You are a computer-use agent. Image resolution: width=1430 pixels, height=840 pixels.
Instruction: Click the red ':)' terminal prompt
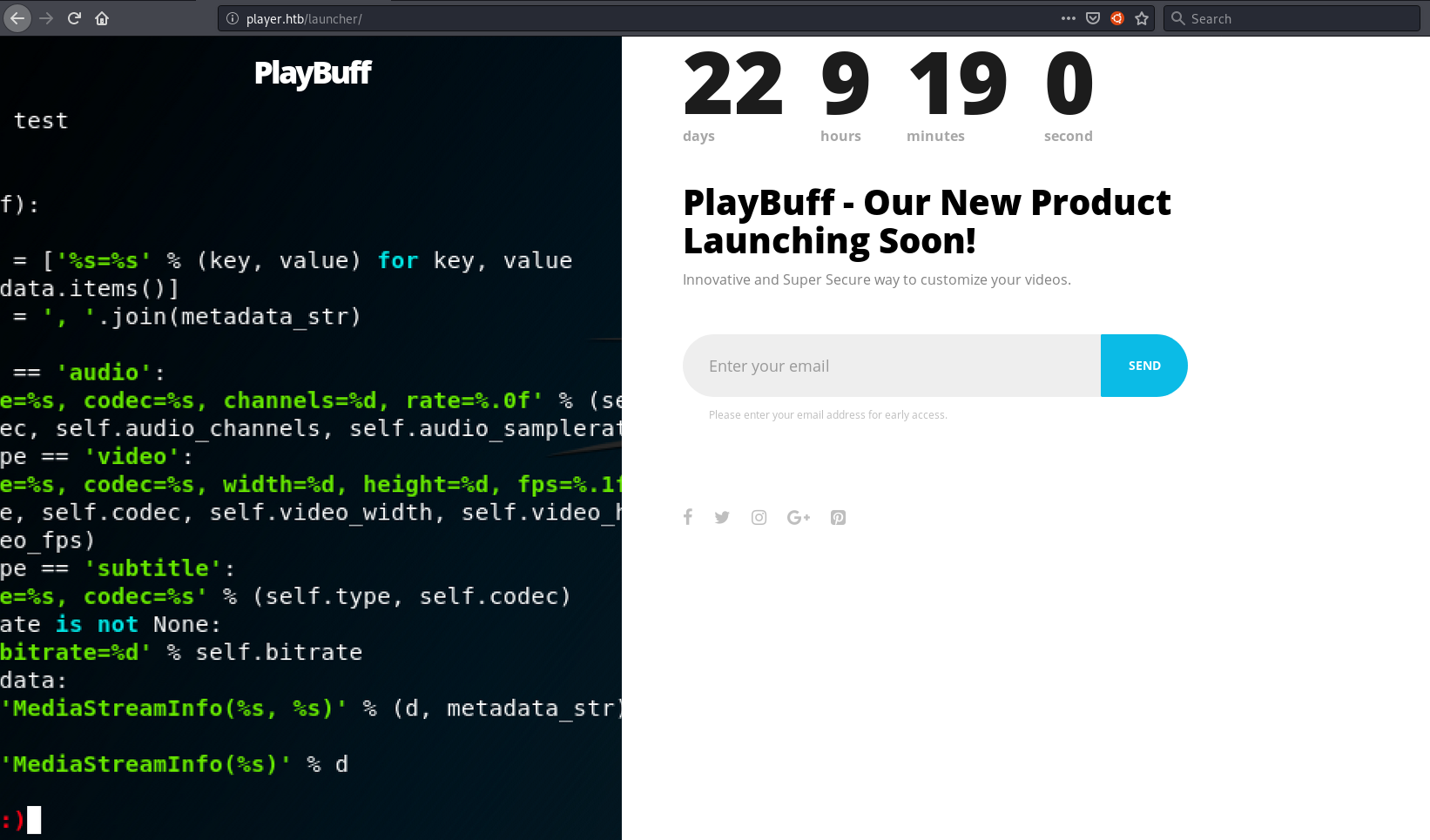12,820
